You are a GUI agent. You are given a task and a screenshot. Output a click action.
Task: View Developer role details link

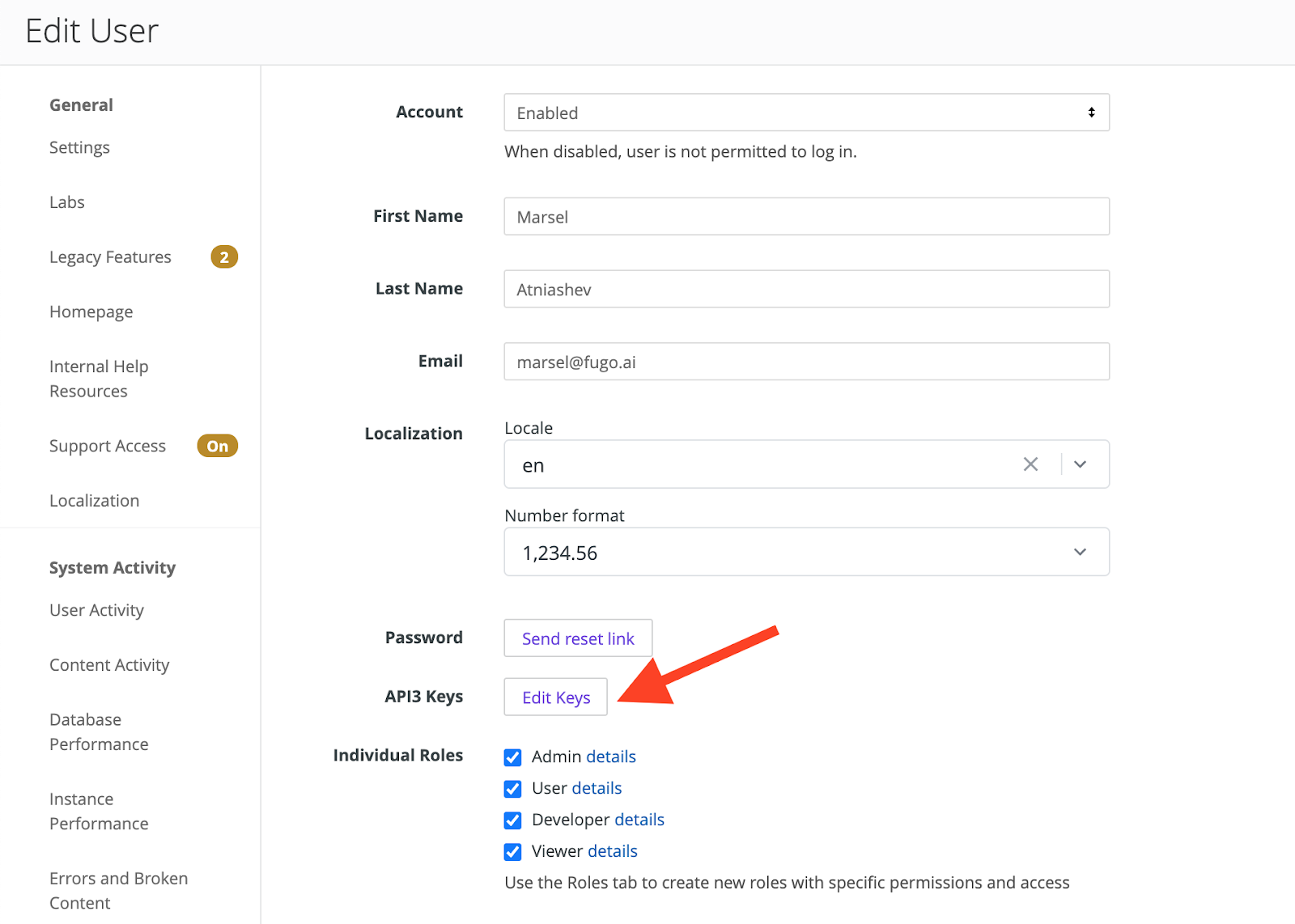click(x=639, y=820)
